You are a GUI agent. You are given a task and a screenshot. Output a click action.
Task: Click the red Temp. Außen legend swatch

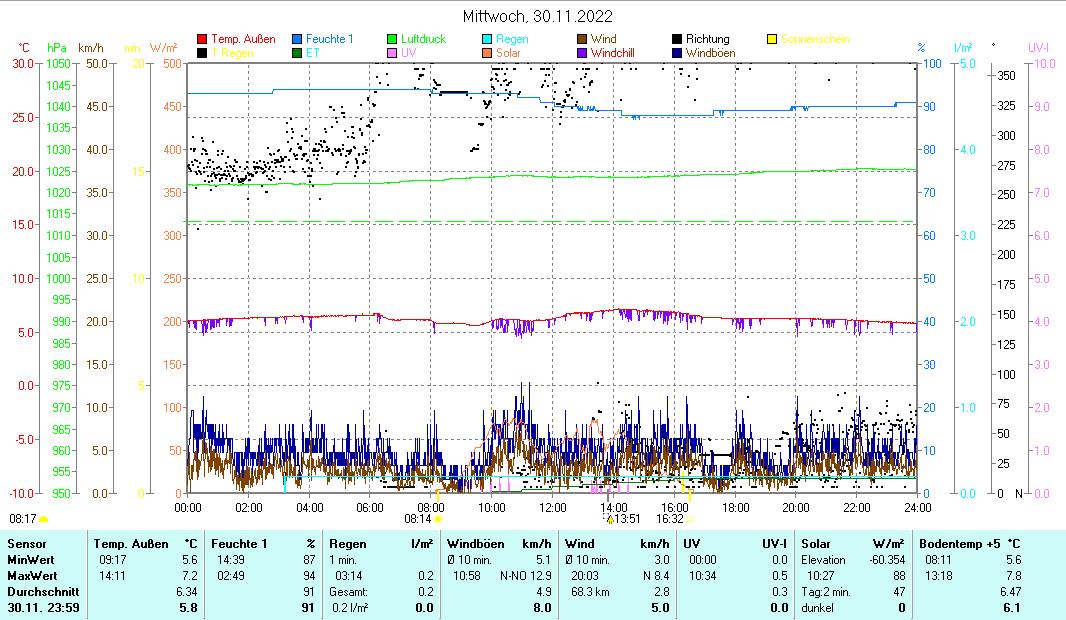203,40
